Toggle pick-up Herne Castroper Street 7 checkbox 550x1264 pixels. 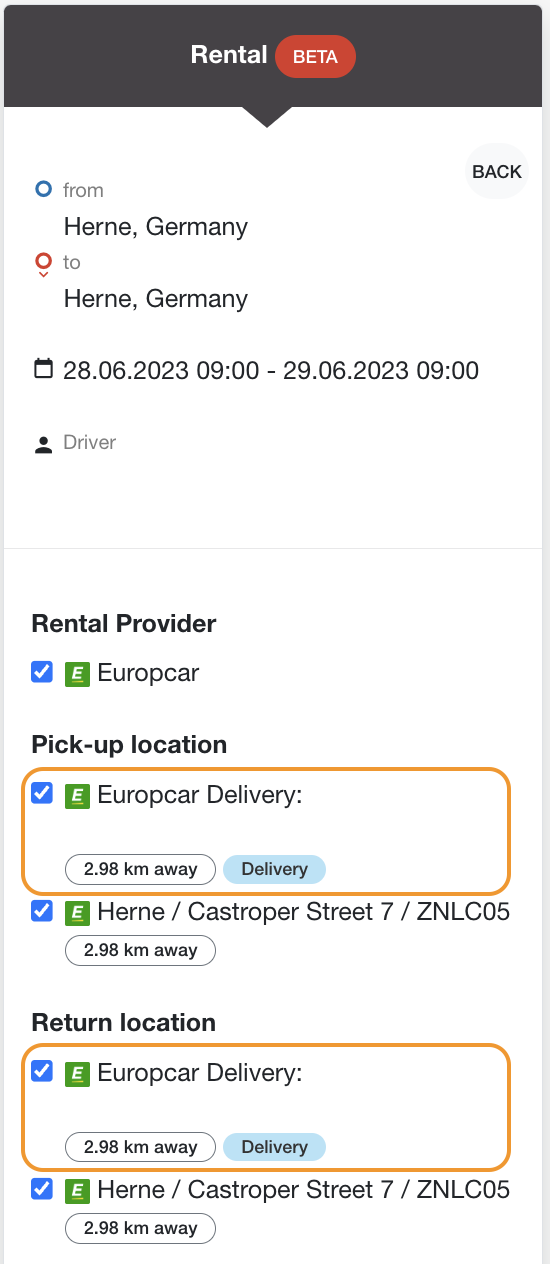[42, 911]
